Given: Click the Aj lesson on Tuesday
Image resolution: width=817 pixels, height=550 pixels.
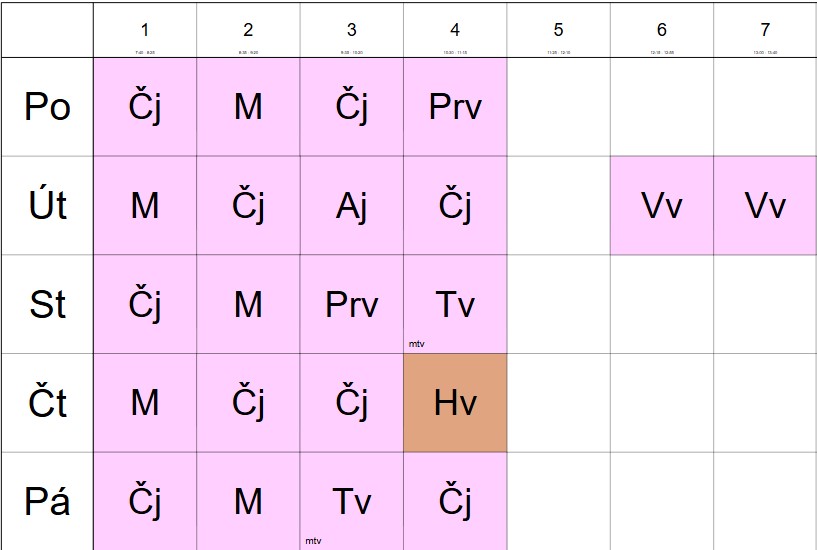Looking at the screenshot, I should coord(352,206).
